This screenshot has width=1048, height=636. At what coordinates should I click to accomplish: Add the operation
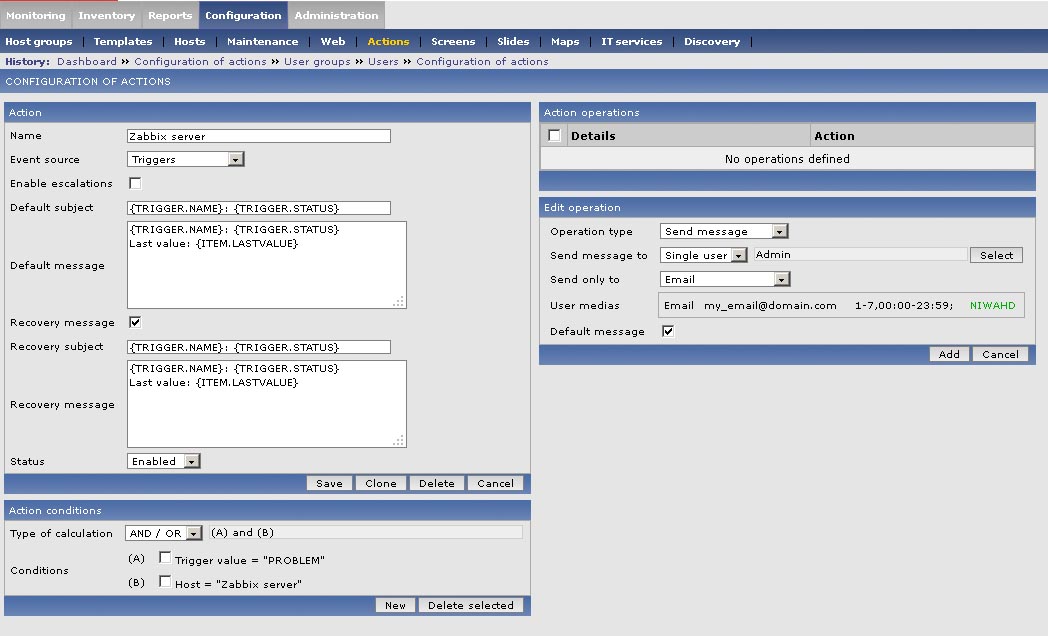click(x=949, y=354)
